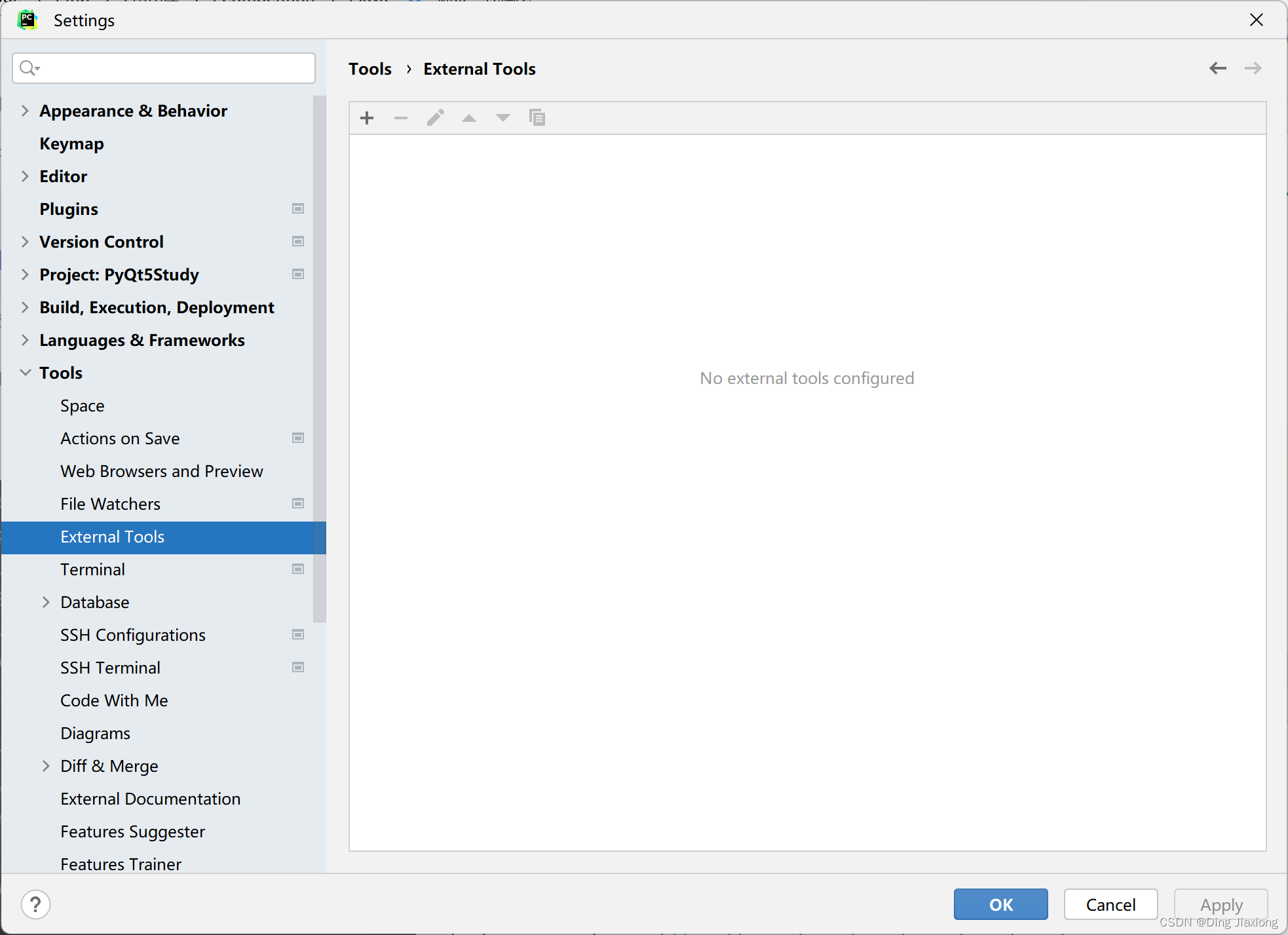Image resolution: width=1288 pixels, height=935 pixels.
Task: Expand the Database subsection
Action: pos(46,602)
